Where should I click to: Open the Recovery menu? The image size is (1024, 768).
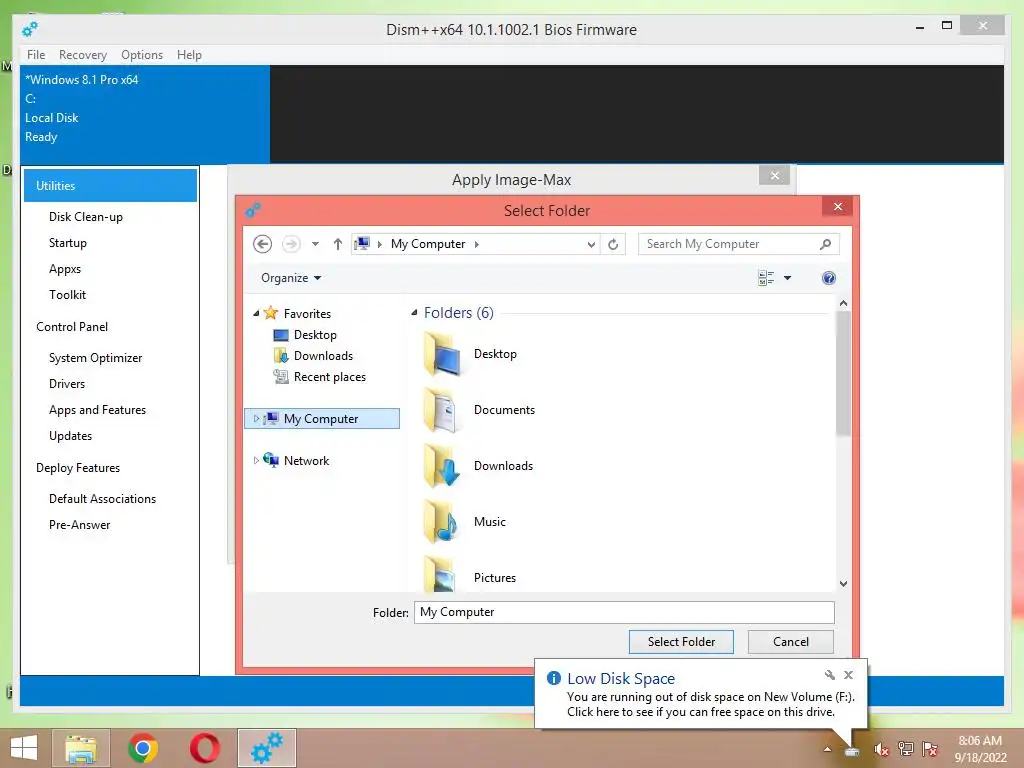pos(83,55)
